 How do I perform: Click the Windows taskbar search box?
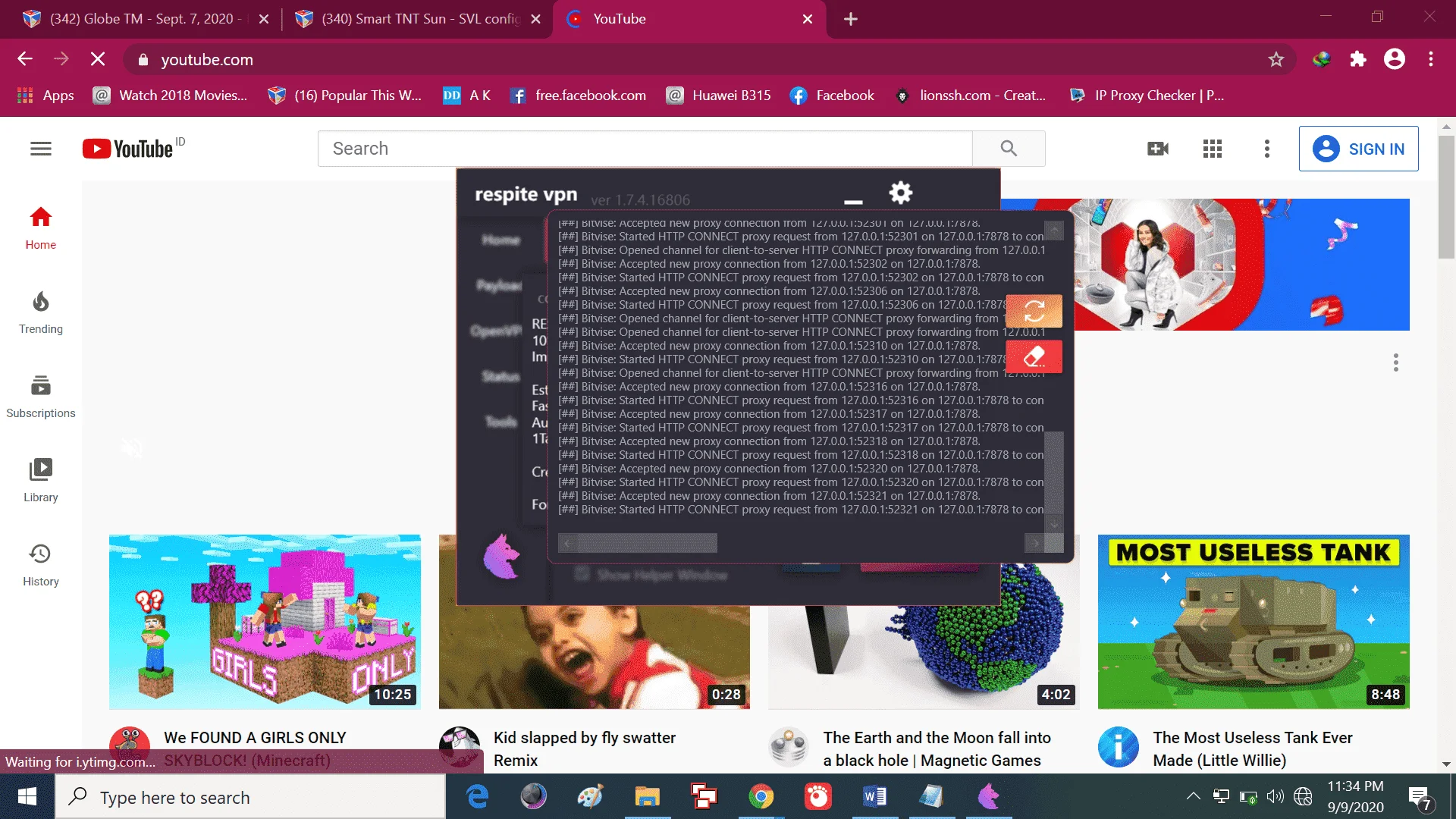250,797
